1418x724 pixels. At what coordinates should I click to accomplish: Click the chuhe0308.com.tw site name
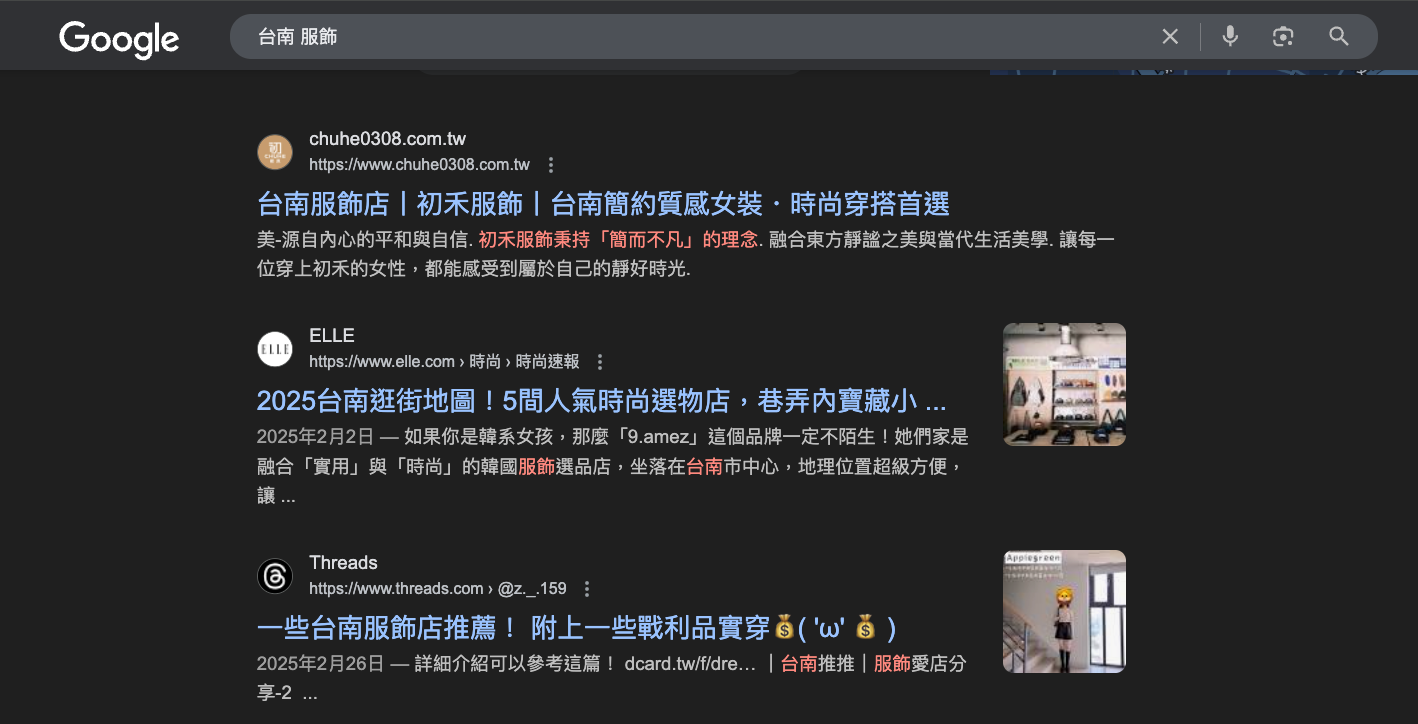[x=388, y=139]
